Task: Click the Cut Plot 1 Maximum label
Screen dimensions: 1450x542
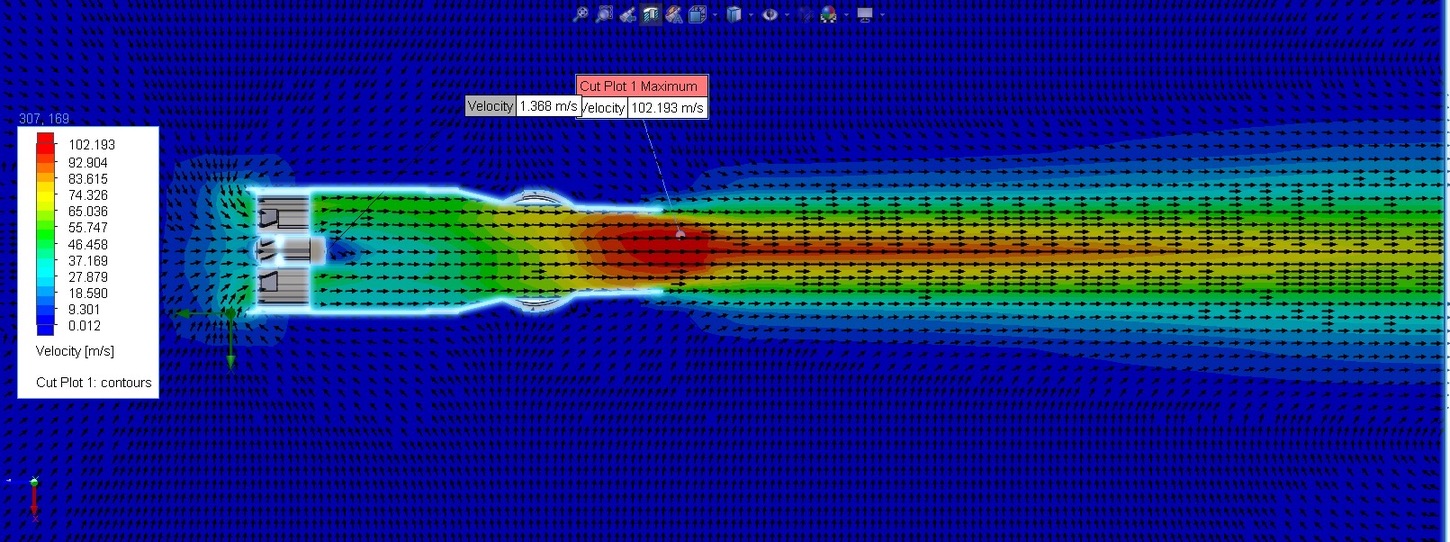Action: tap(641, 86)
